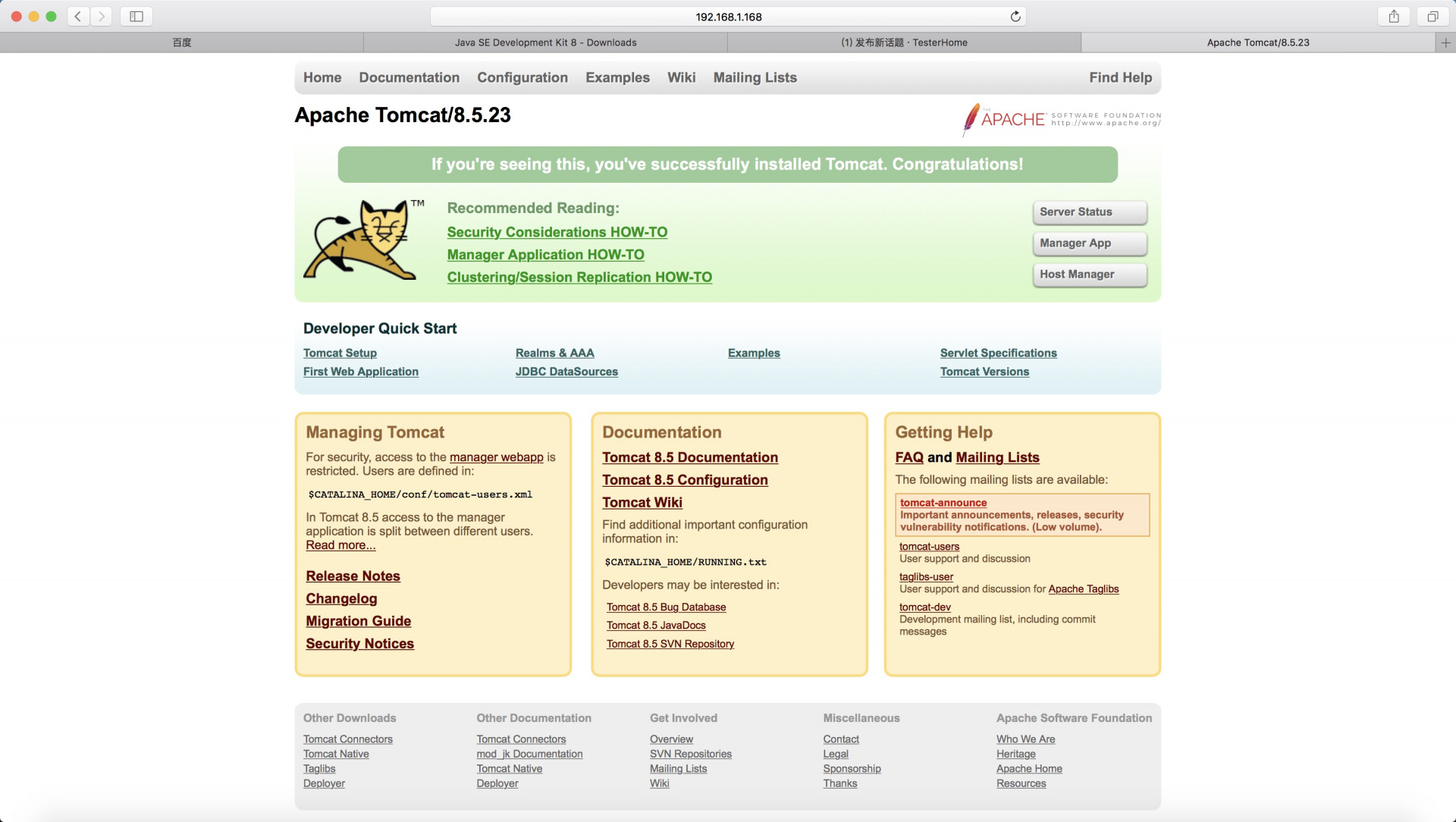Open the First Web Application link
Viewport: 1456px width, 822px height.
click(x=361, y=372)
